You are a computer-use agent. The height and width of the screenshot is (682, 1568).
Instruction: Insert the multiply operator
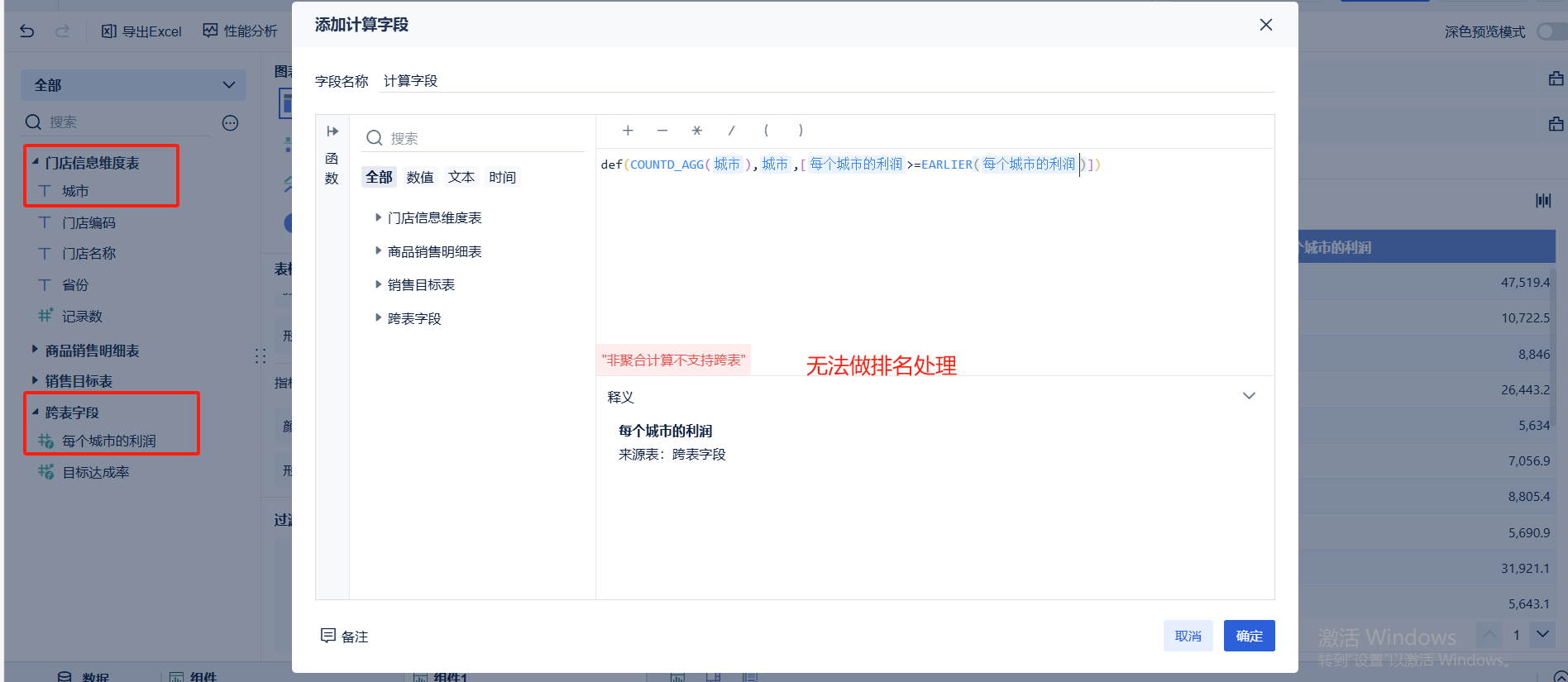tap(696, 131)
